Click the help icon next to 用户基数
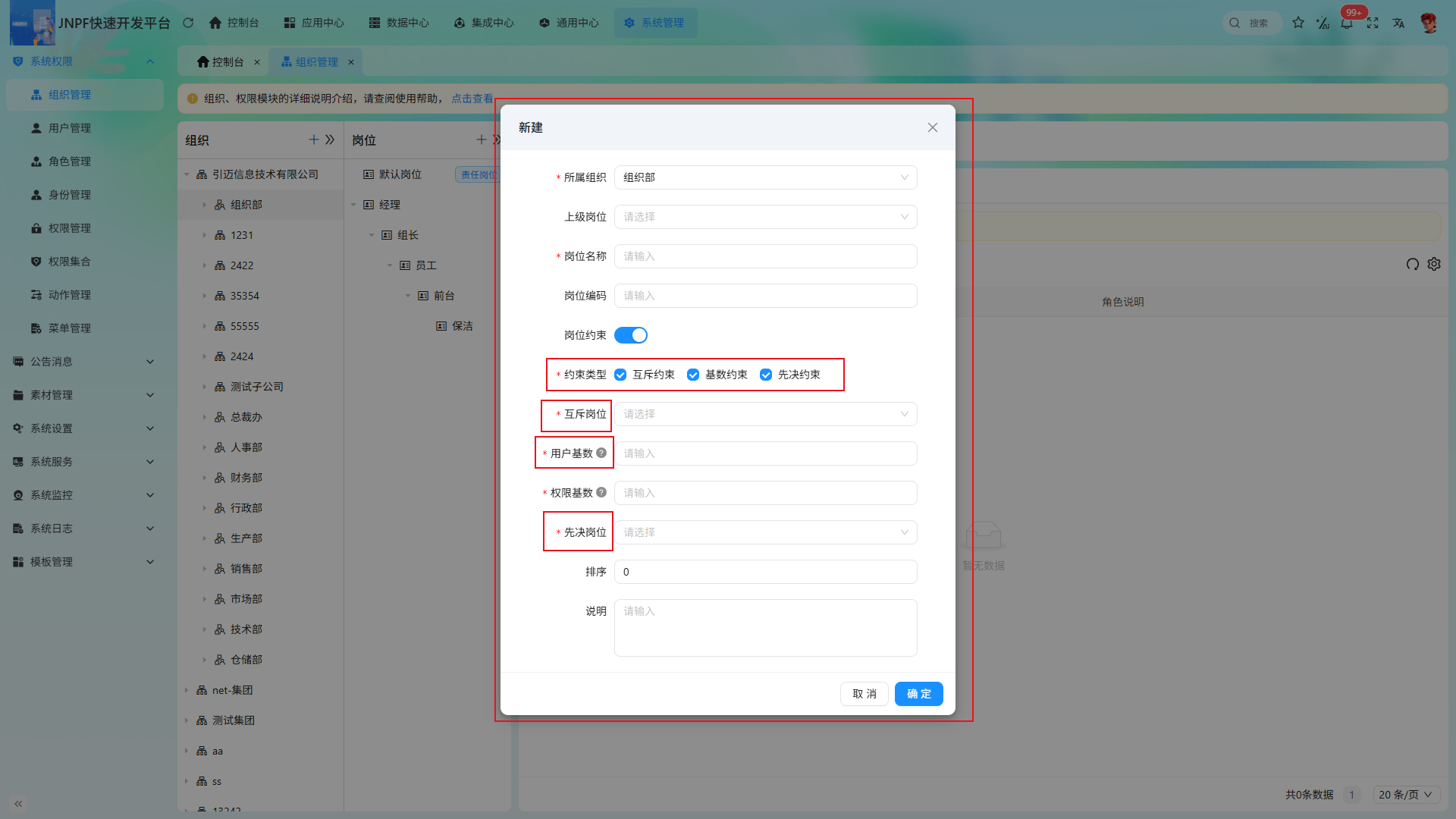 click(601, 453)
